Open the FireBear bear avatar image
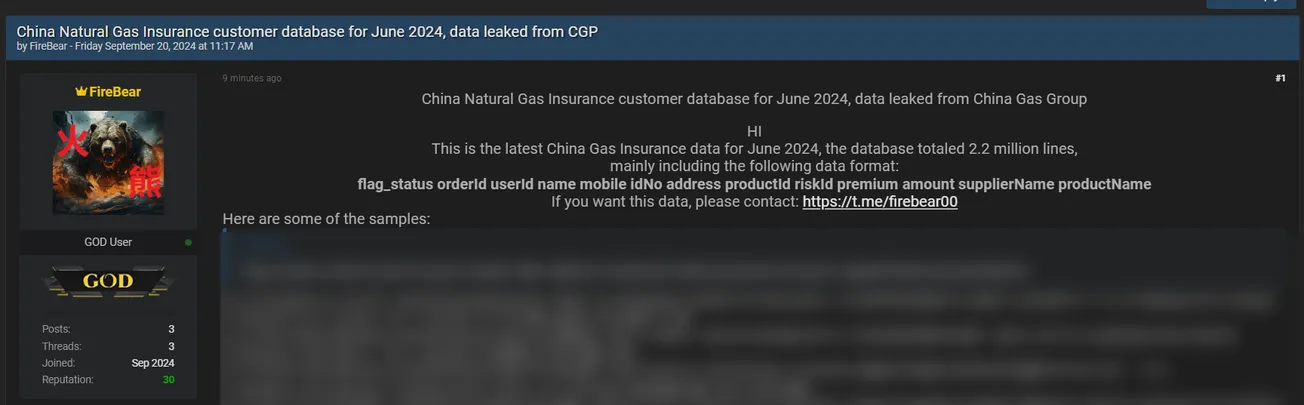The height and width of the screenshot is (405, 1304). point(108,162)
